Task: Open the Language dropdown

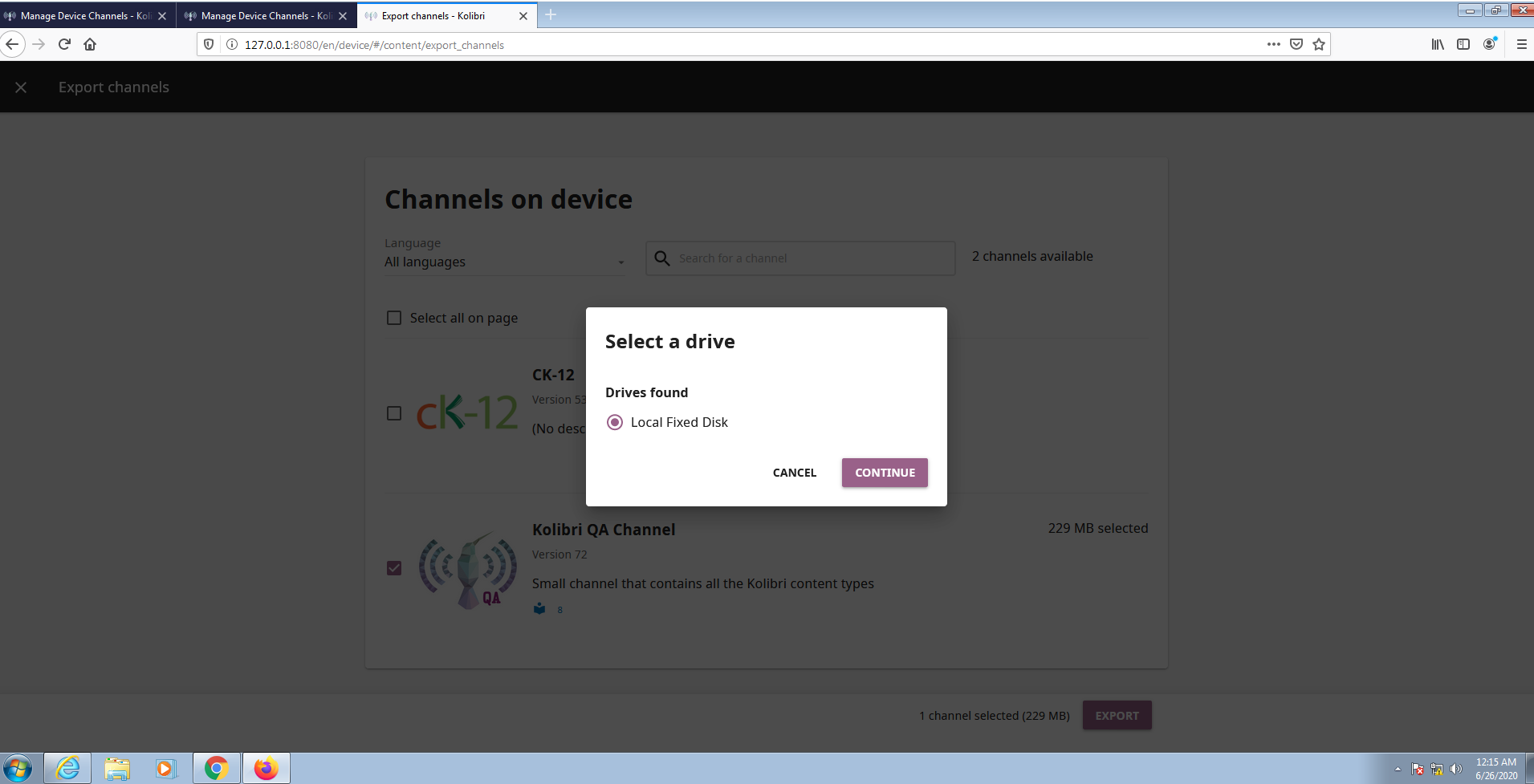Action: [x=505, y=262]
